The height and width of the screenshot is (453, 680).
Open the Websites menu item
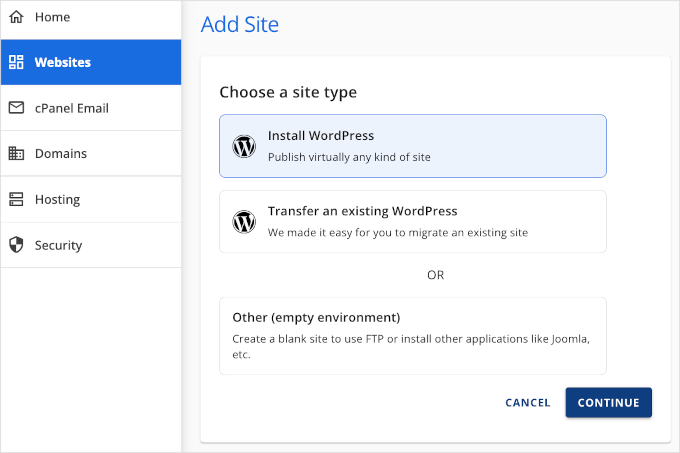tap(91, 62)
